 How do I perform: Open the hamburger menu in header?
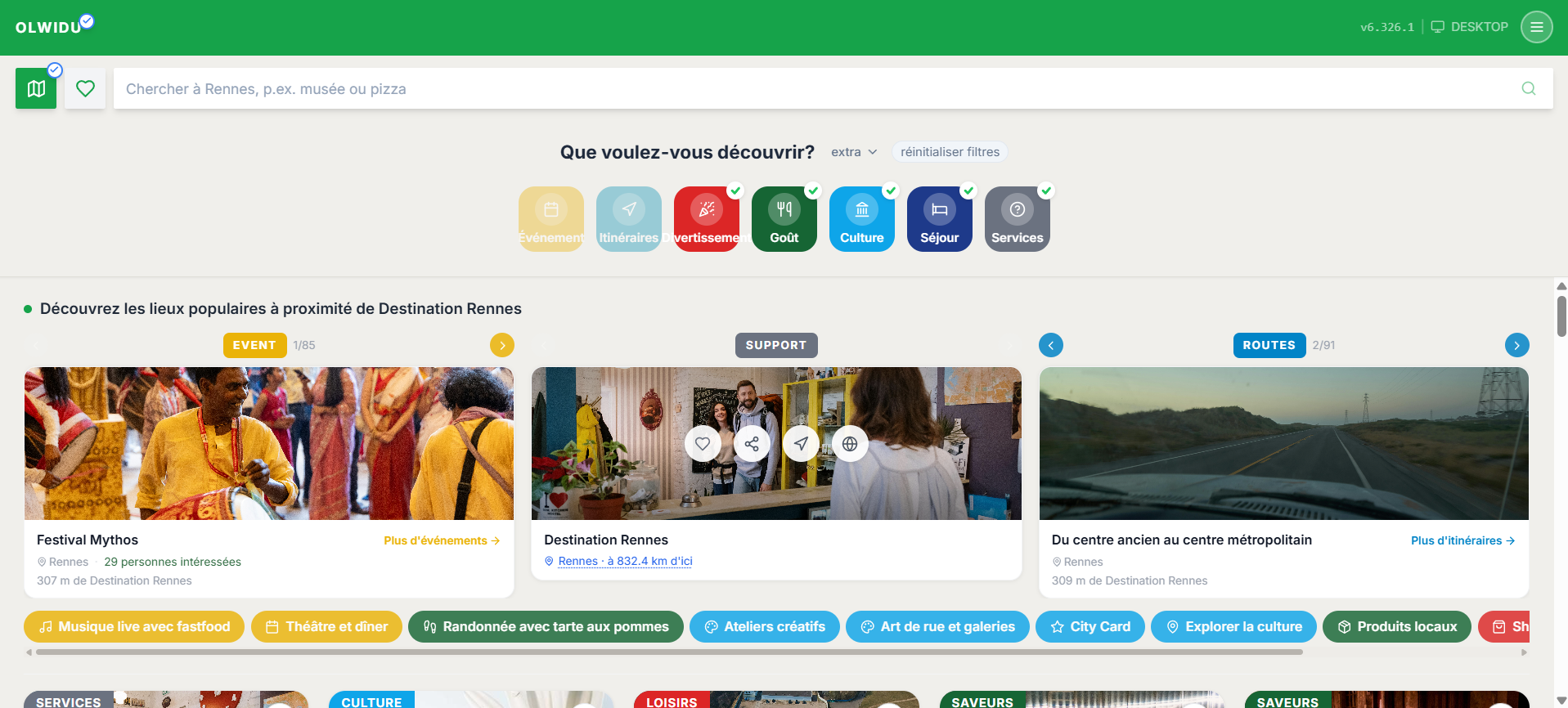tap(1536, 27)
